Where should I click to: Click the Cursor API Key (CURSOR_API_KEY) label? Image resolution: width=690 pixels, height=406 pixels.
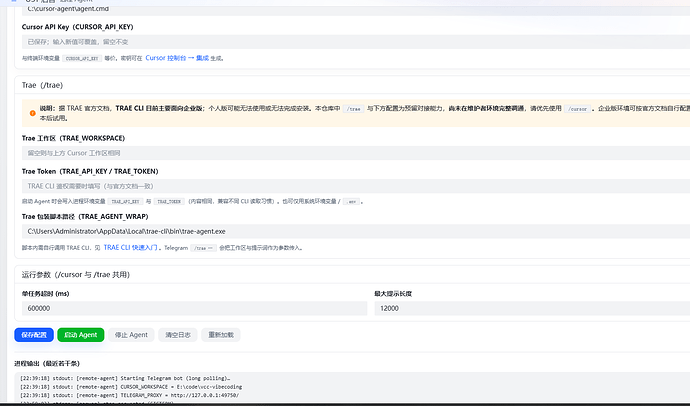pos(77,27)
